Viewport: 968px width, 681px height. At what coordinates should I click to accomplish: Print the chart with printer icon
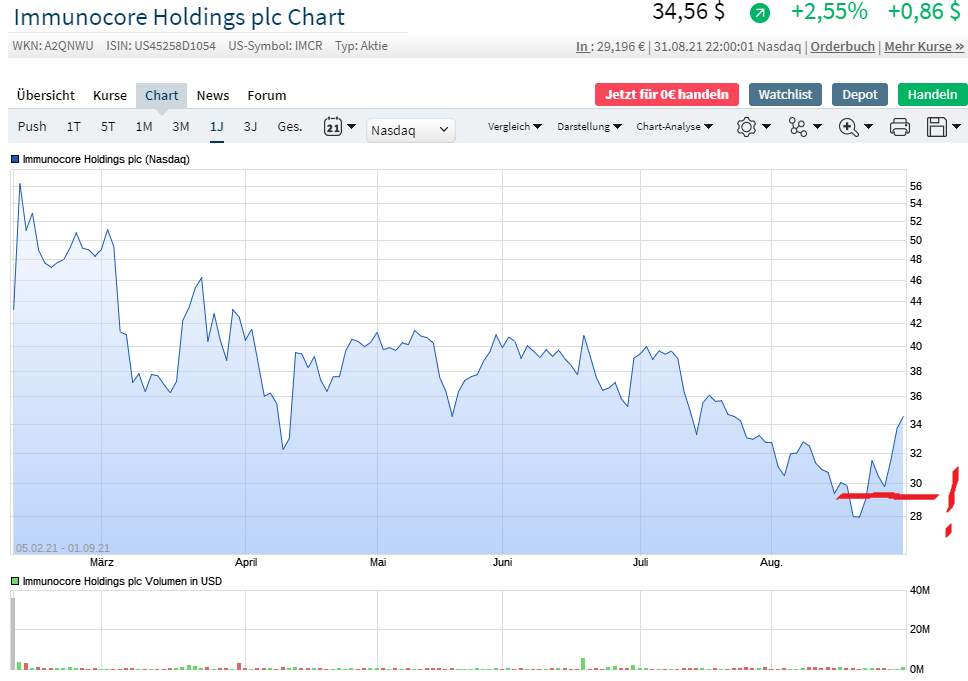click(x=899, y=127)
